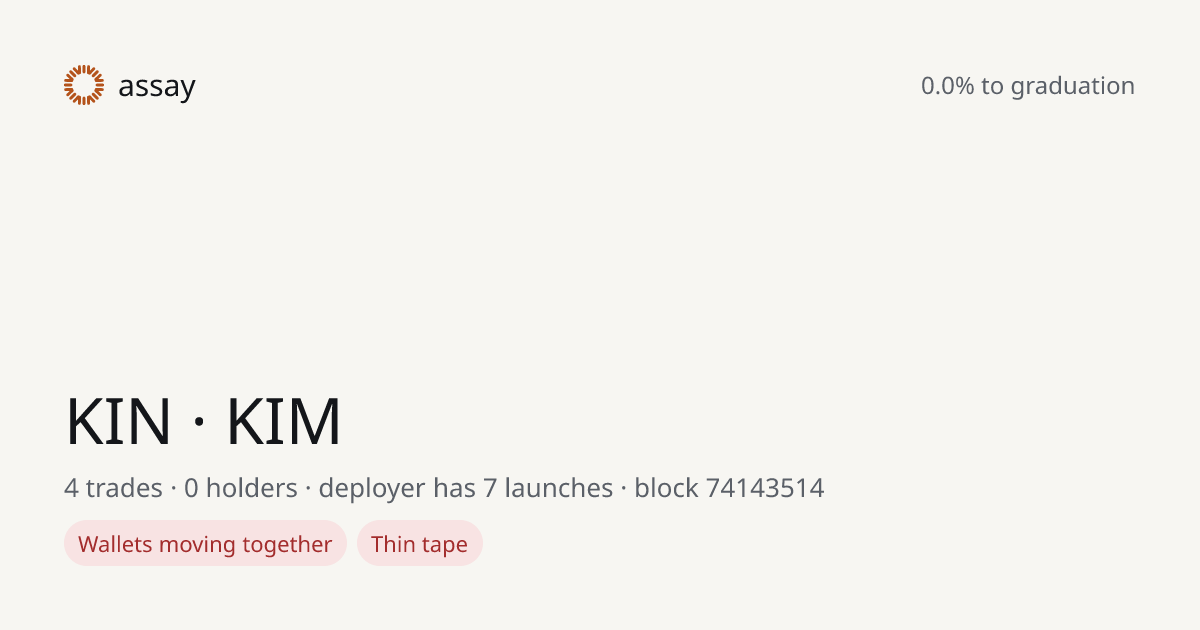This screenshot has height=630, width=1200.
Task: Click the assay sunburst logo icon
Action: pos(84,85)
